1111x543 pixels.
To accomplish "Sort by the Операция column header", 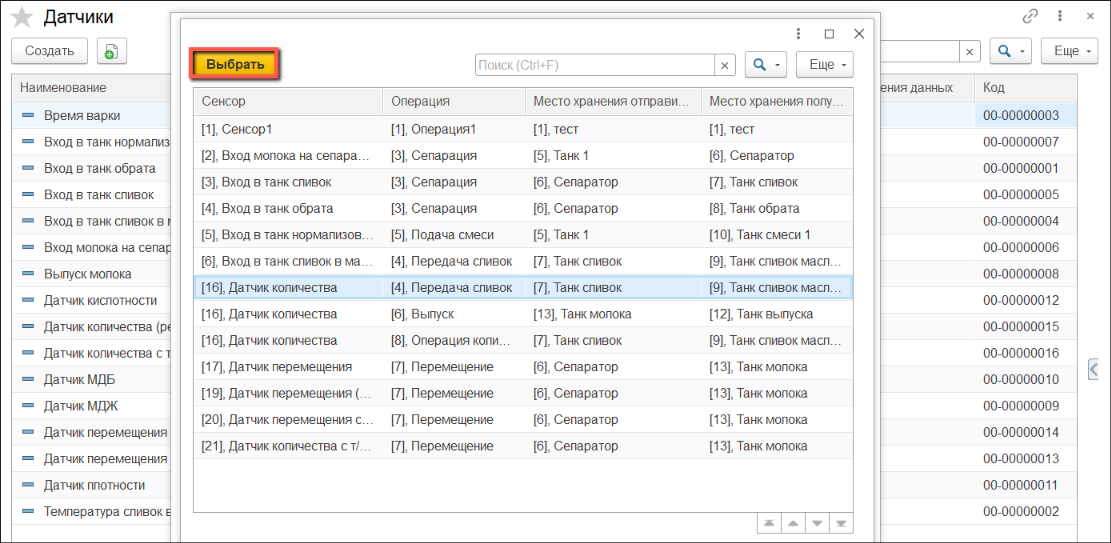I will 454,101.
